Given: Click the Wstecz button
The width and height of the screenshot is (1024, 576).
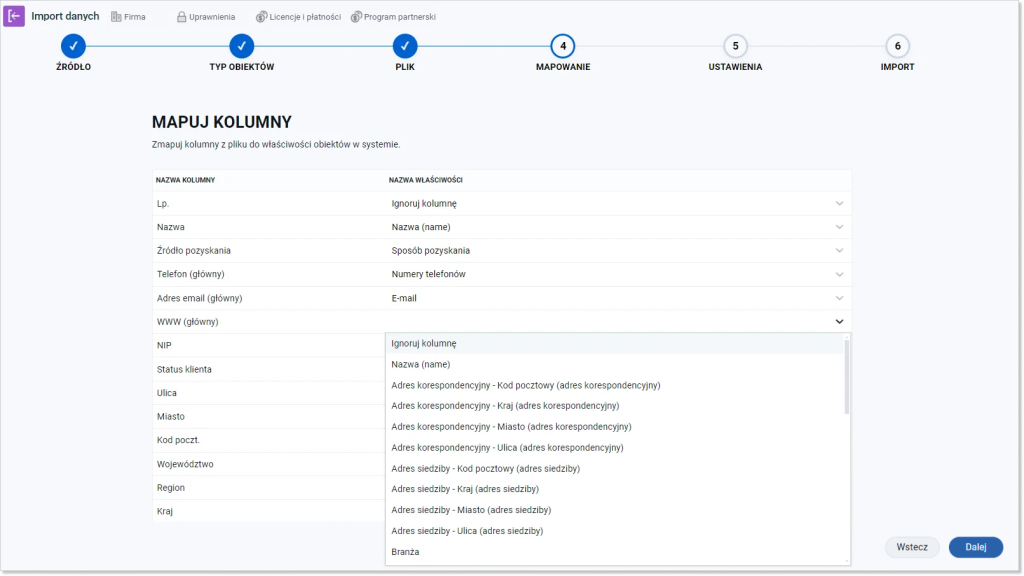Looking at the screenshot, I should click(912, 547).
